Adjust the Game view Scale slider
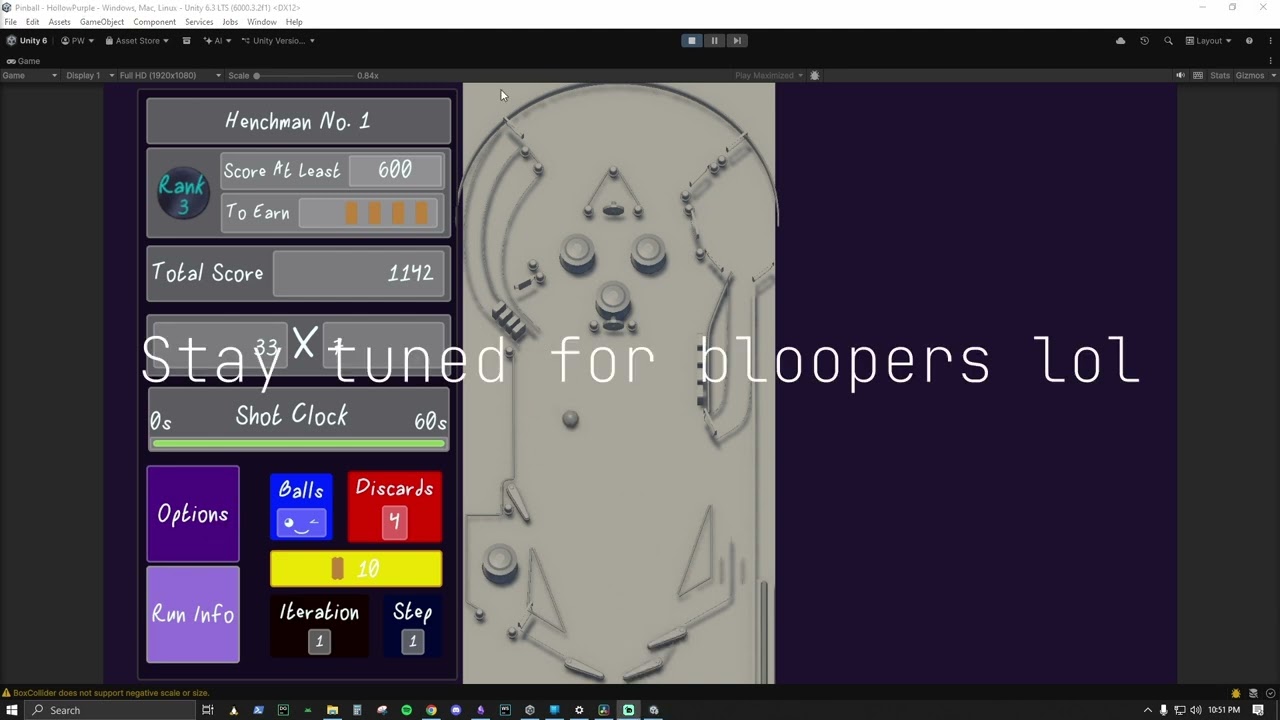The width and height of the screenshot is (1280, 720). pos(303,75)
